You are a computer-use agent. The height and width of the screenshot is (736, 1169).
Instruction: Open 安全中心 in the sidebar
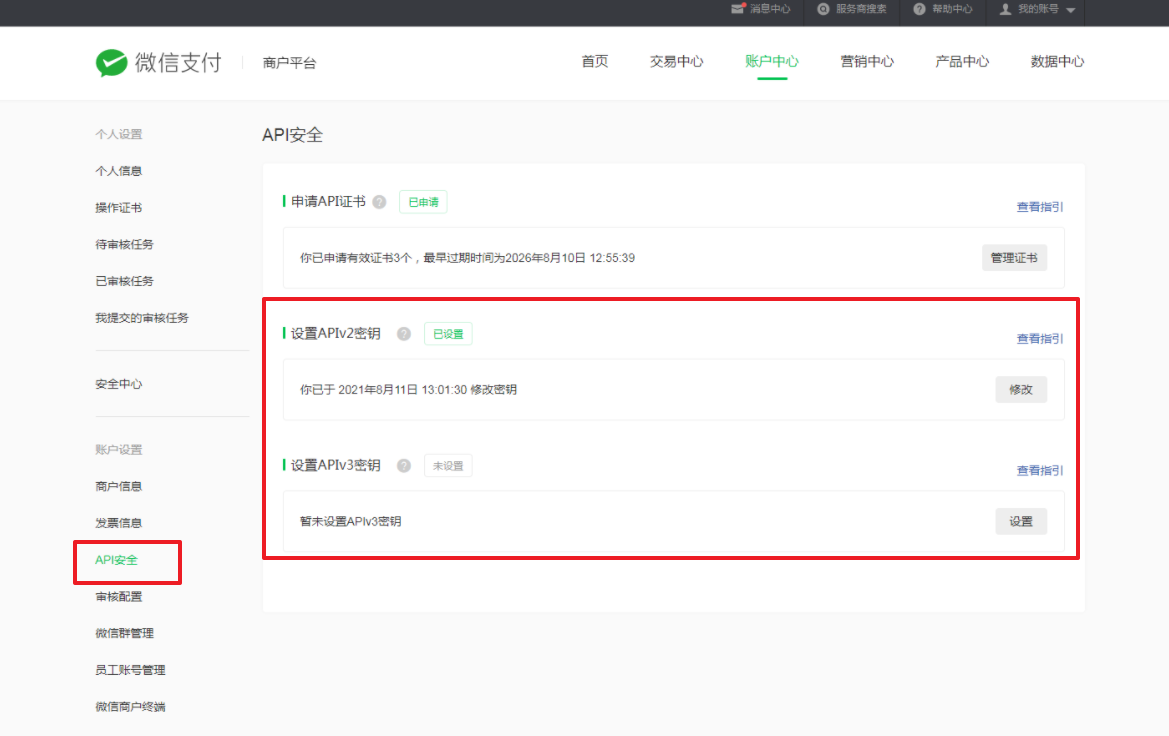tap(119, 384)
